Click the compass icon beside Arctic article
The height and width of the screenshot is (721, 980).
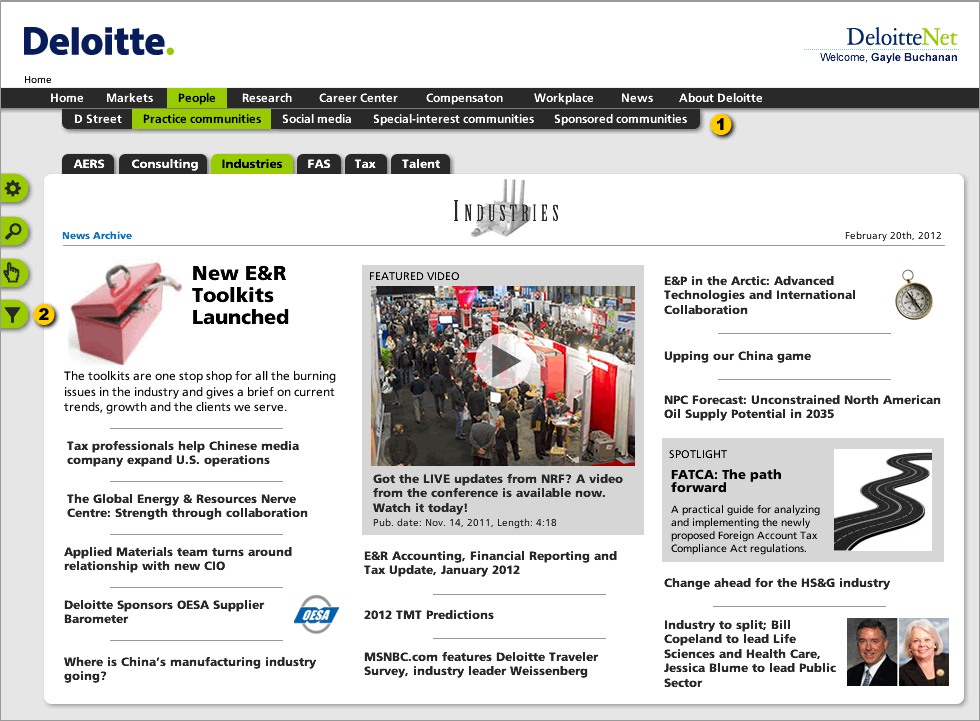pyautogui.click(x=913, y=295)
